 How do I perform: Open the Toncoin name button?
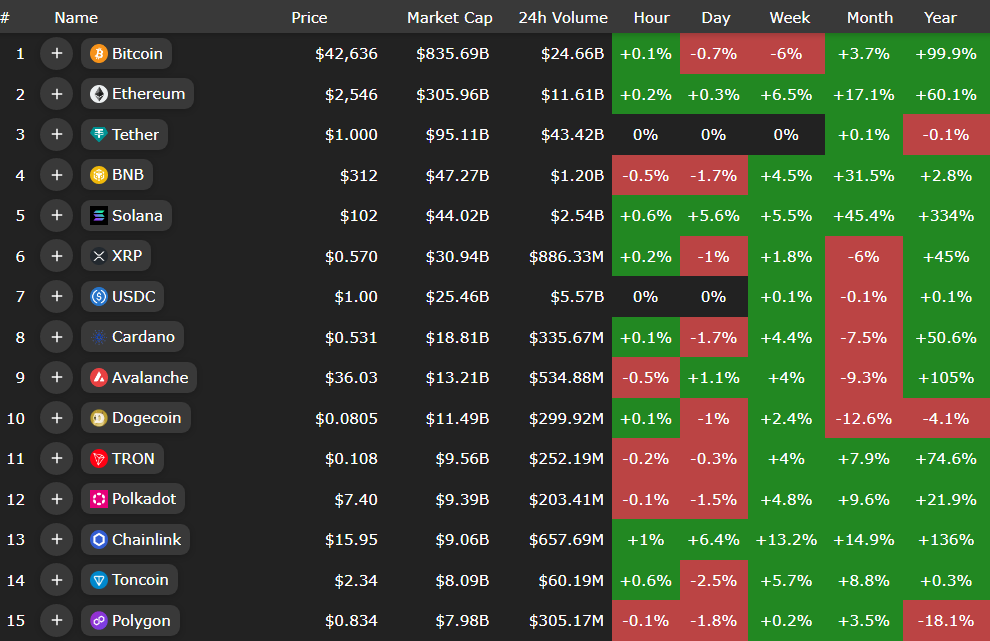(129, 580)
